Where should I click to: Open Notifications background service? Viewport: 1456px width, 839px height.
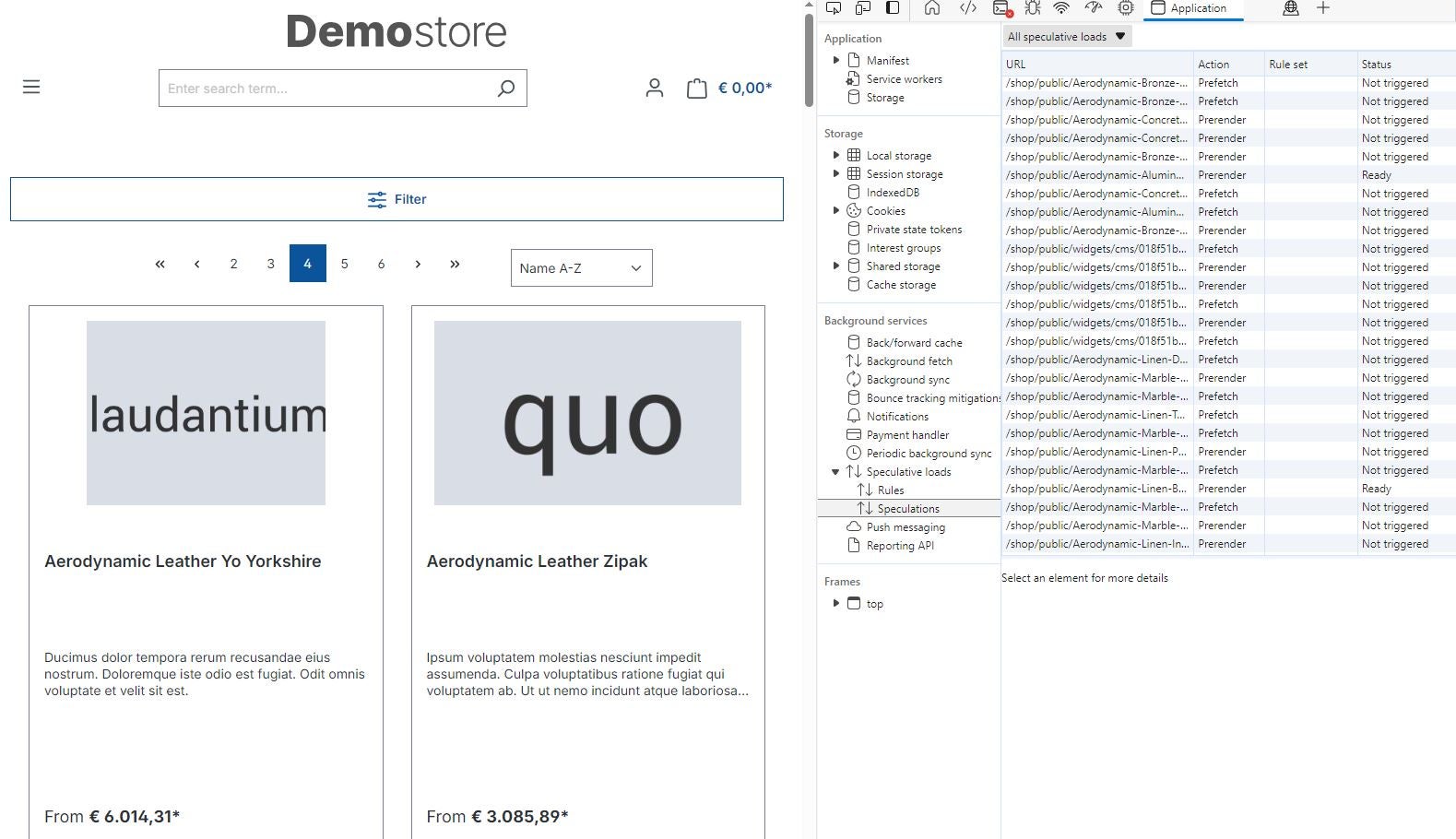click(897, 417)
